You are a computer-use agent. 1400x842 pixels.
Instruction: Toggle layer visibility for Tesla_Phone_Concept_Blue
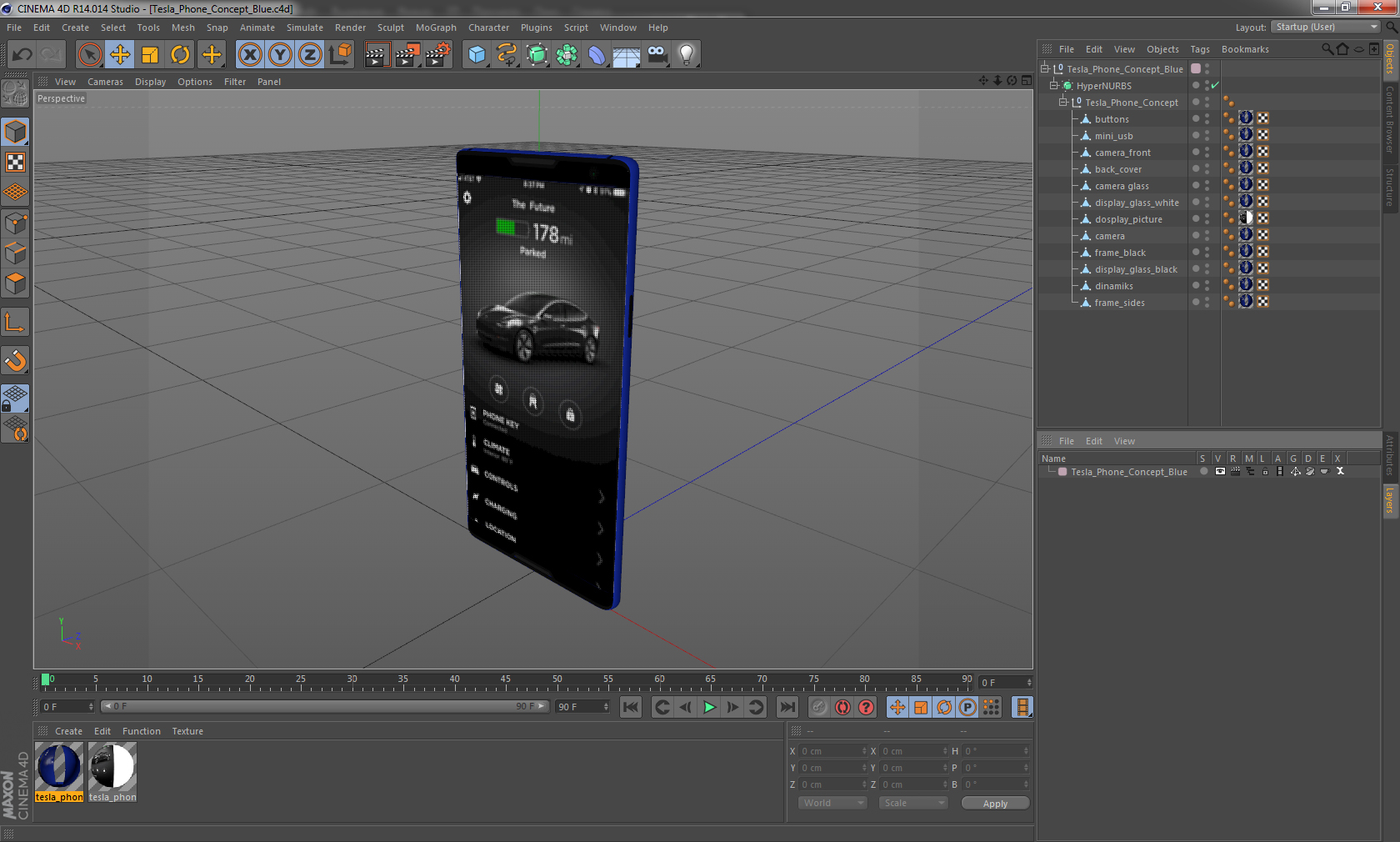[1220, 471]
